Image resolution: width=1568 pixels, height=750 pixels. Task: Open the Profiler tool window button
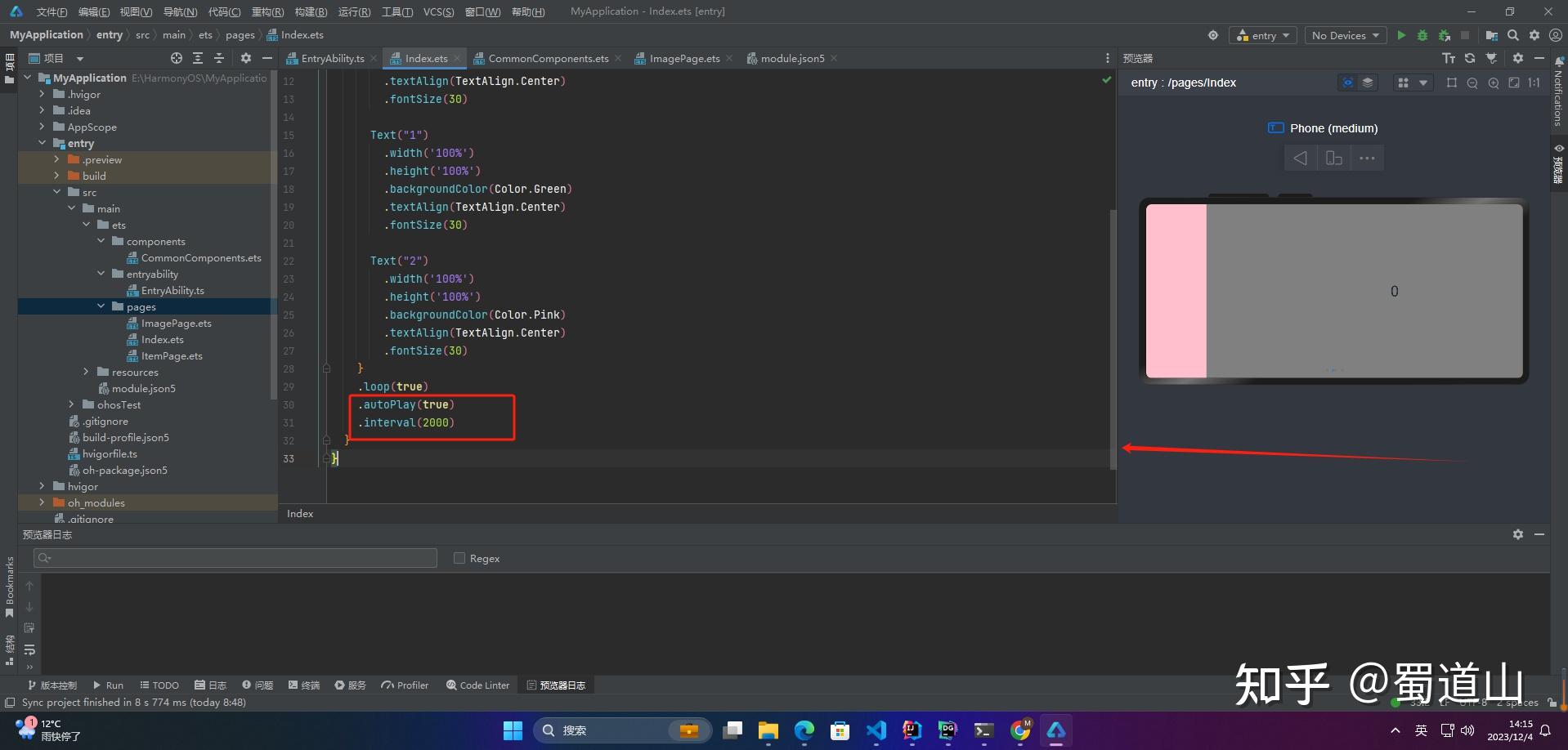[x=405, y=685]
